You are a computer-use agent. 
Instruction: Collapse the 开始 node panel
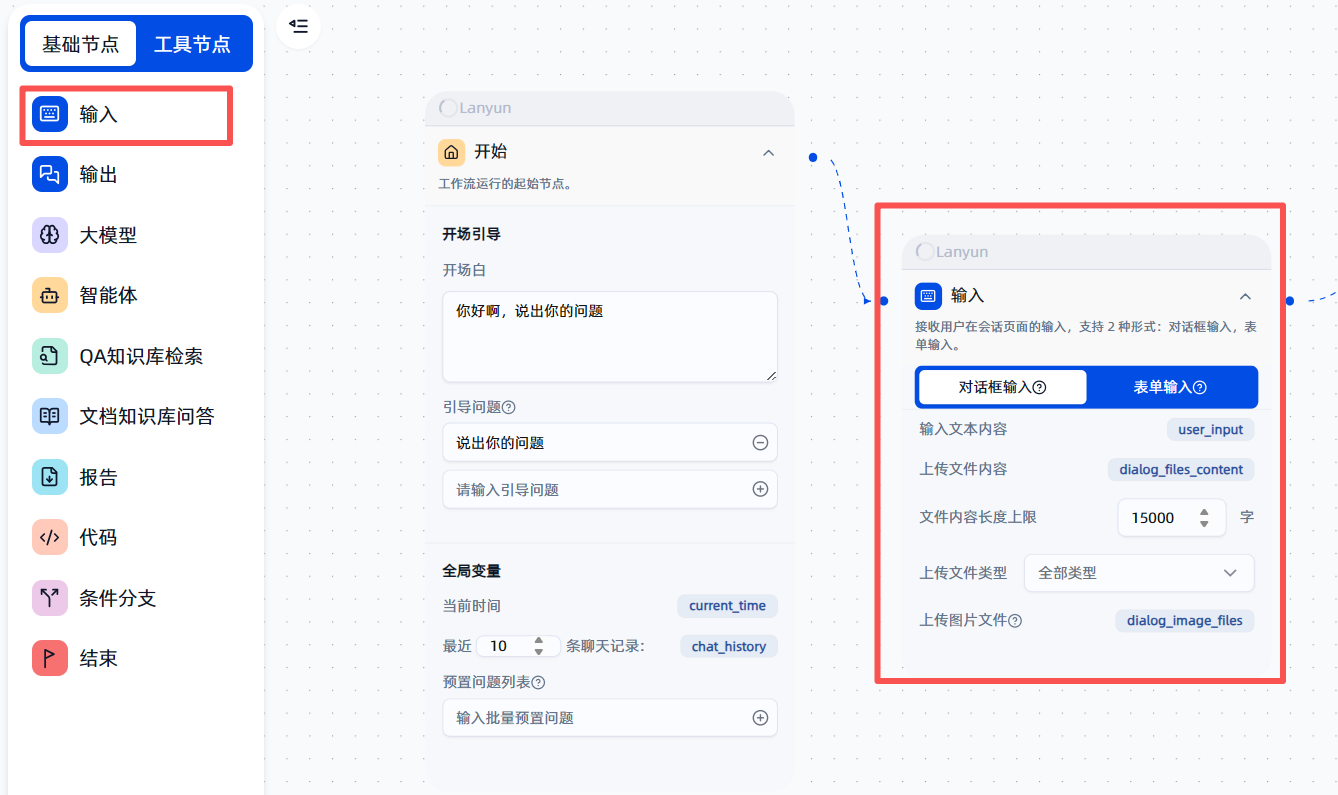coord(768,153)
